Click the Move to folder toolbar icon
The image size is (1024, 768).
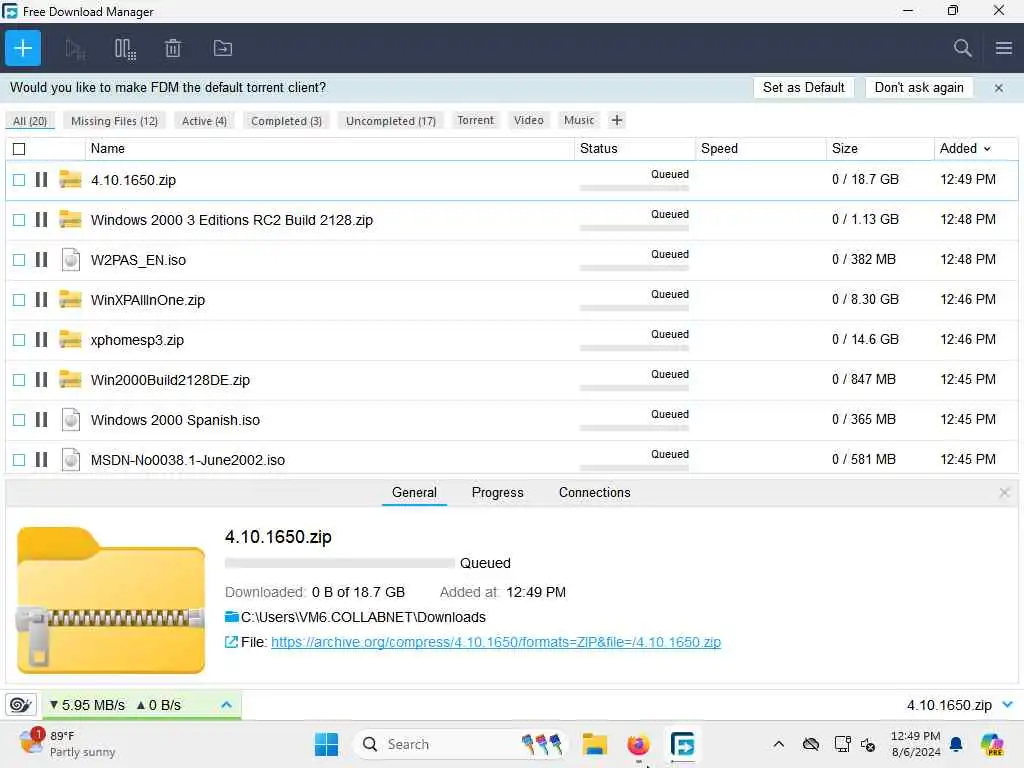(x=223, y=48)
